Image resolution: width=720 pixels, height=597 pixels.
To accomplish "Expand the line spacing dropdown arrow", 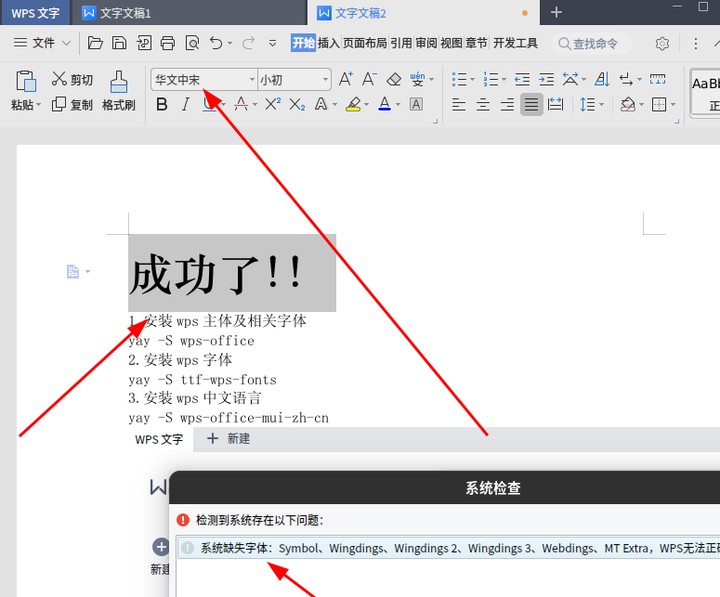I will tap(602, 105).
